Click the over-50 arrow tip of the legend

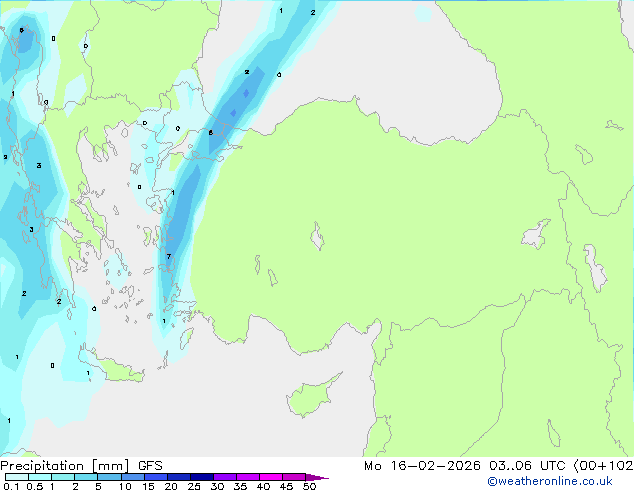coord(317,477)
